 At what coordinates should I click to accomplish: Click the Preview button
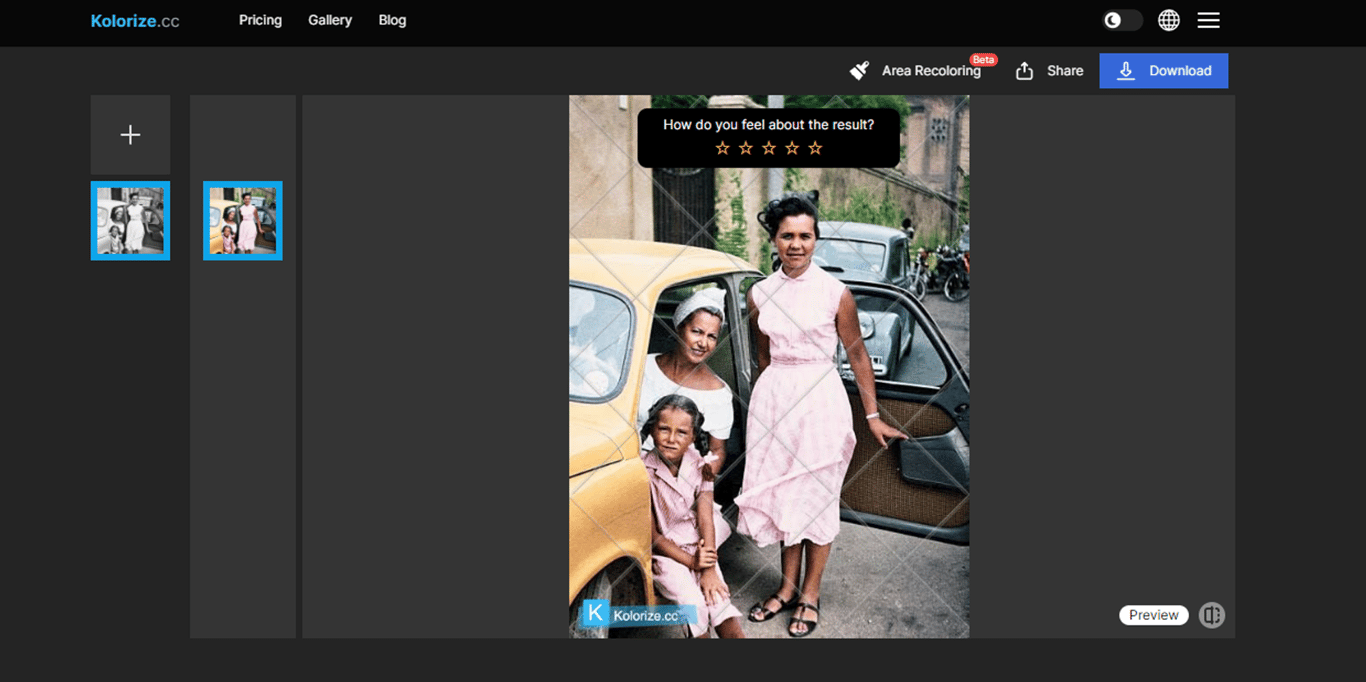(x=1153, y=615)
